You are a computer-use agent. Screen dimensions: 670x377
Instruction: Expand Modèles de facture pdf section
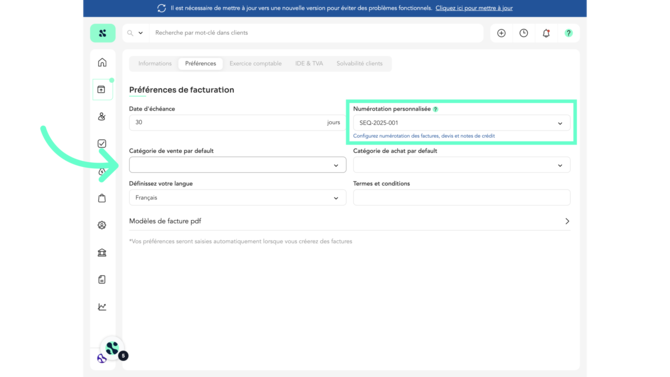coord(350,221)
